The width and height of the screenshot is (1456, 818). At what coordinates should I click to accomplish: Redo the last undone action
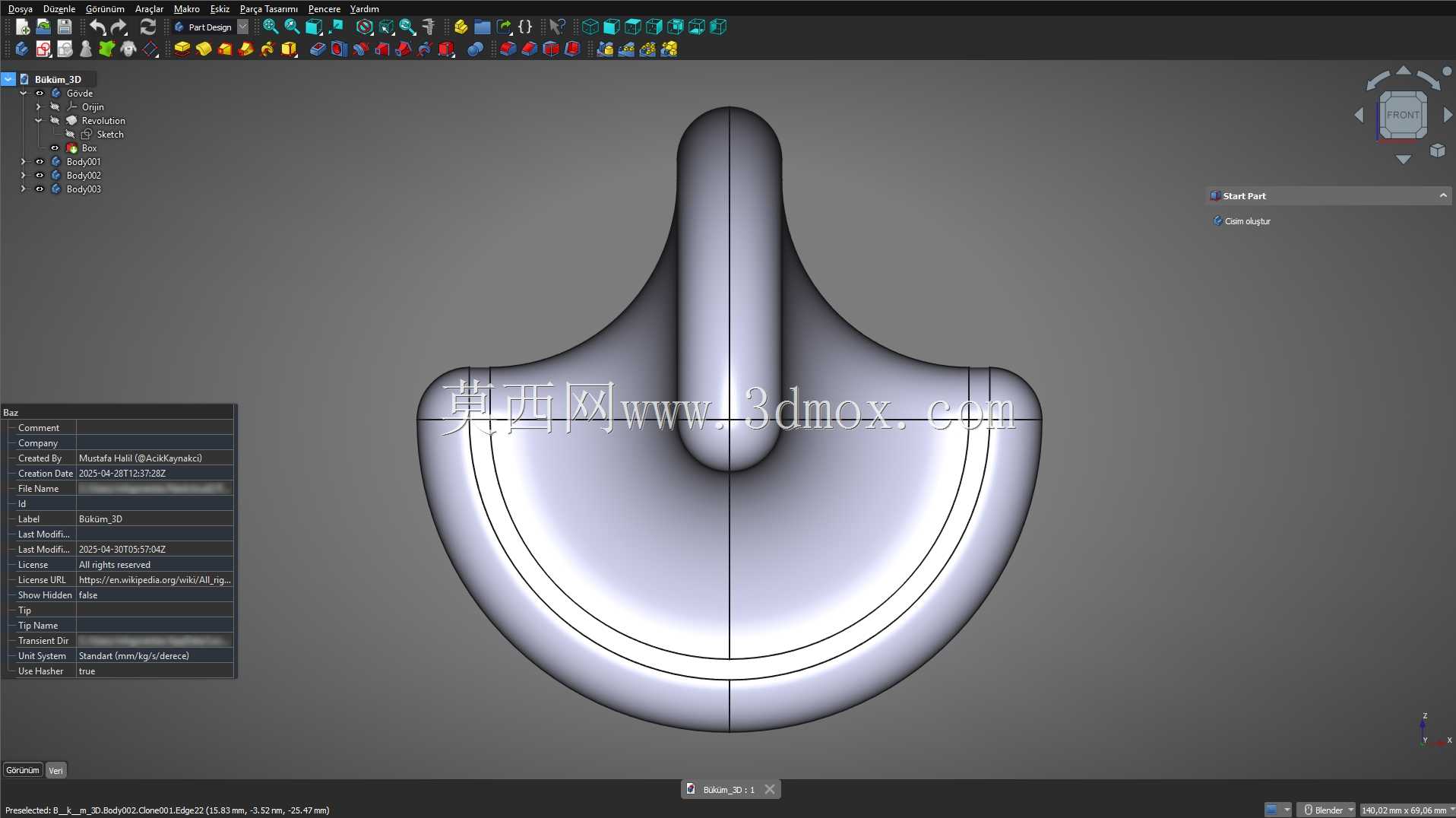tap(119, 27)
